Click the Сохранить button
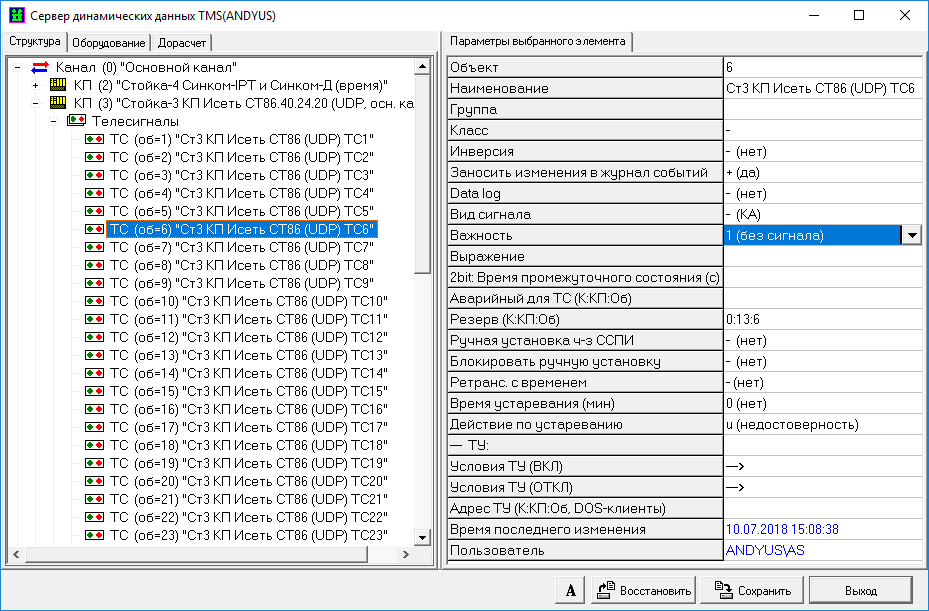 [x=751, y=590]
